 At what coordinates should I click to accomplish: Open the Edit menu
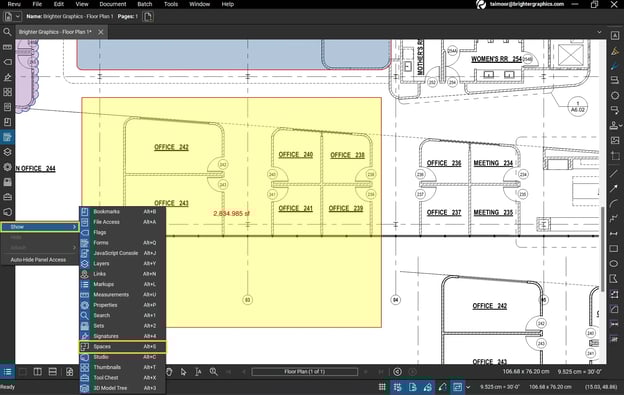pyautogui.click(x=59, y=4)
